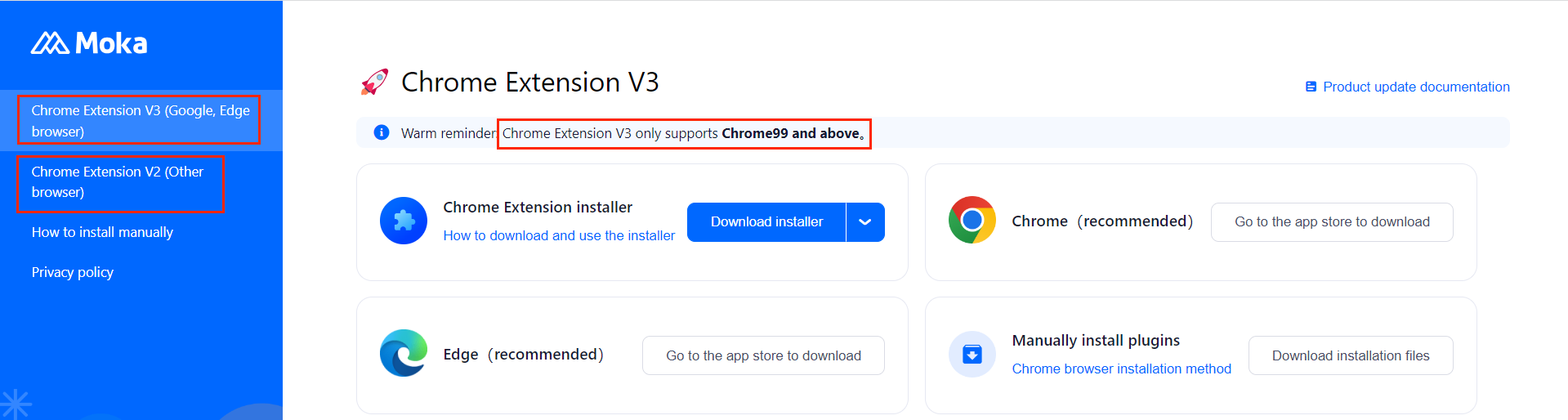The image size is (1568, 420).
Task: Select Chrome Extension V3 sidebar item
Action: pos(140,120)
